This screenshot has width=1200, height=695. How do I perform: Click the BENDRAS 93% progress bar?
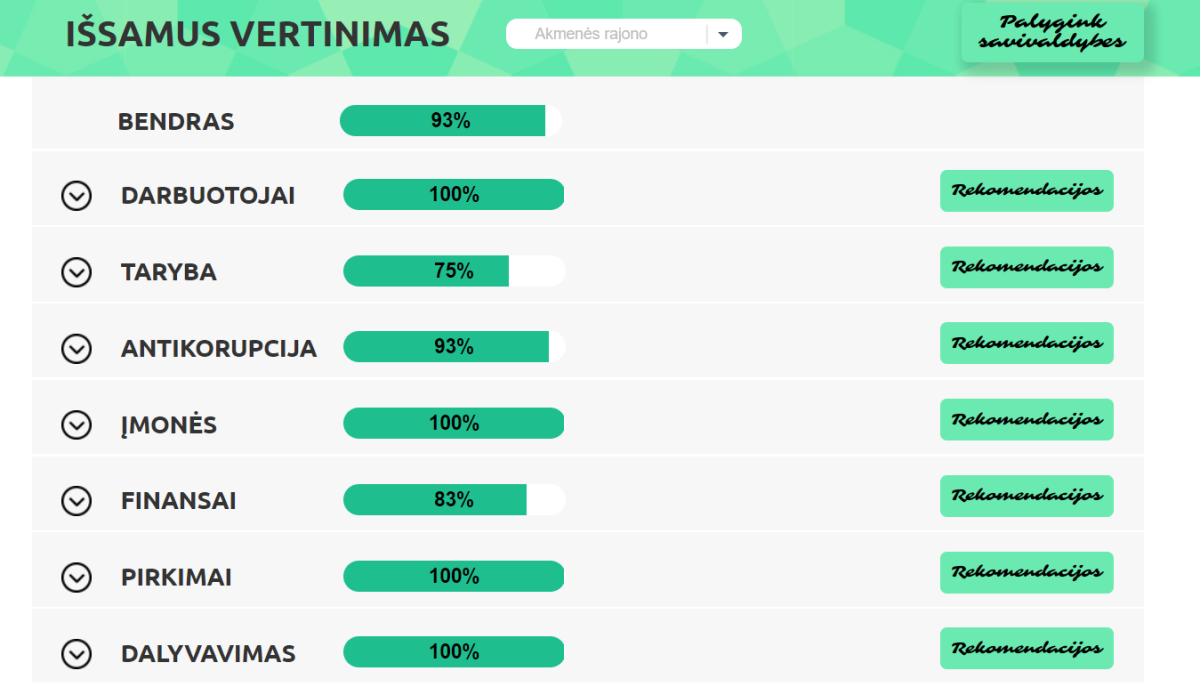[x=451, y=121]
